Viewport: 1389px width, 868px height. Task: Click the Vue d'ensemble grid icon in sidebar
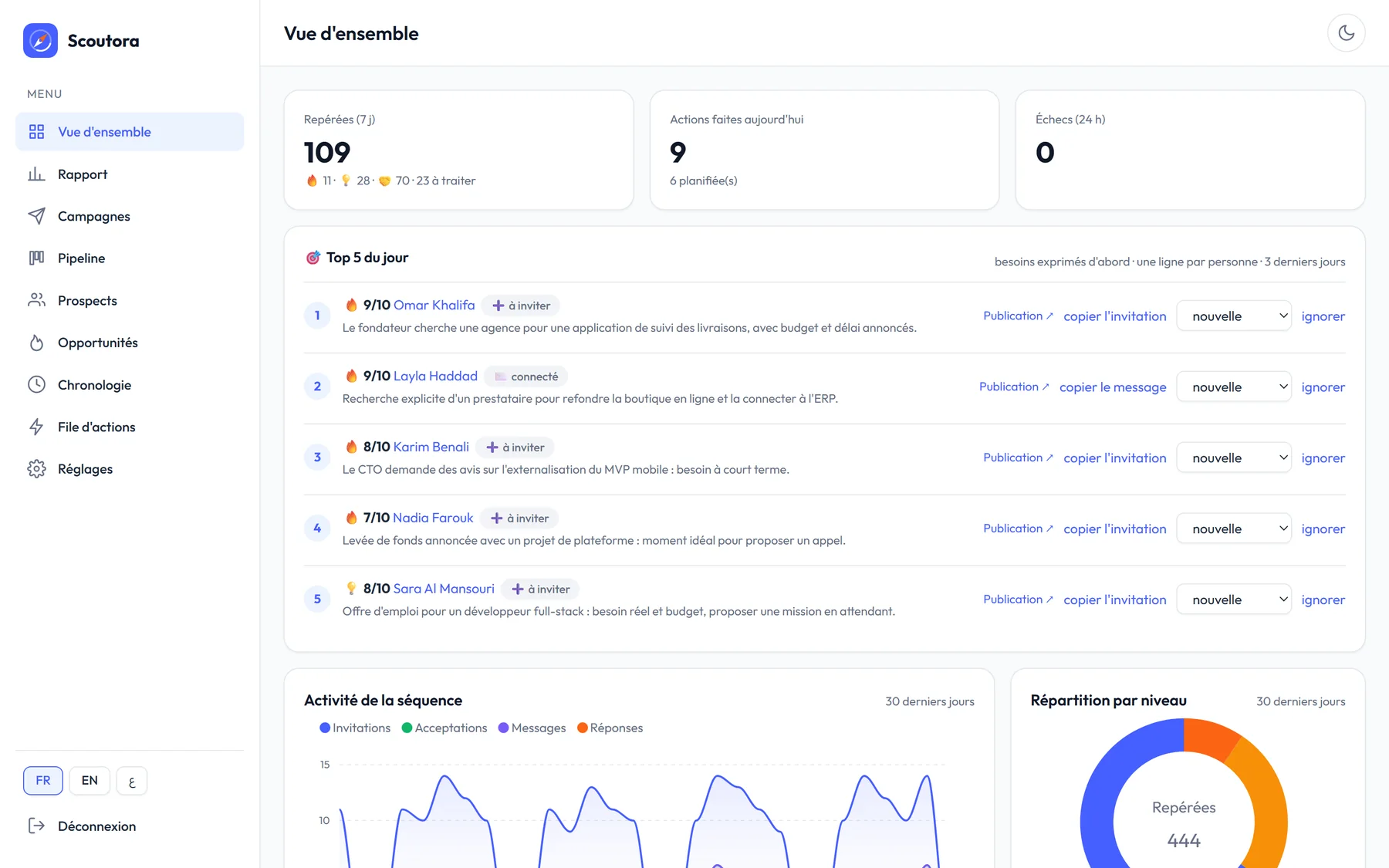[x=36, y=132]
